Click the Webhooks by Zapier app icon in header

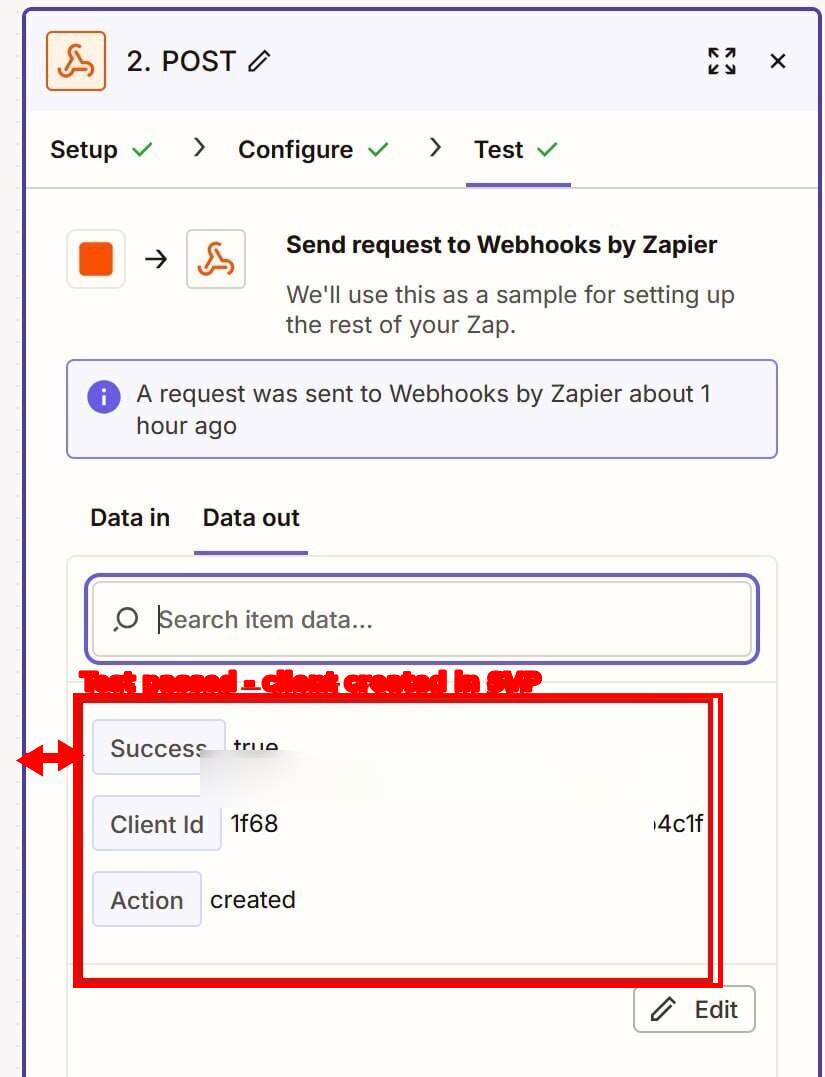pos(76,60)
